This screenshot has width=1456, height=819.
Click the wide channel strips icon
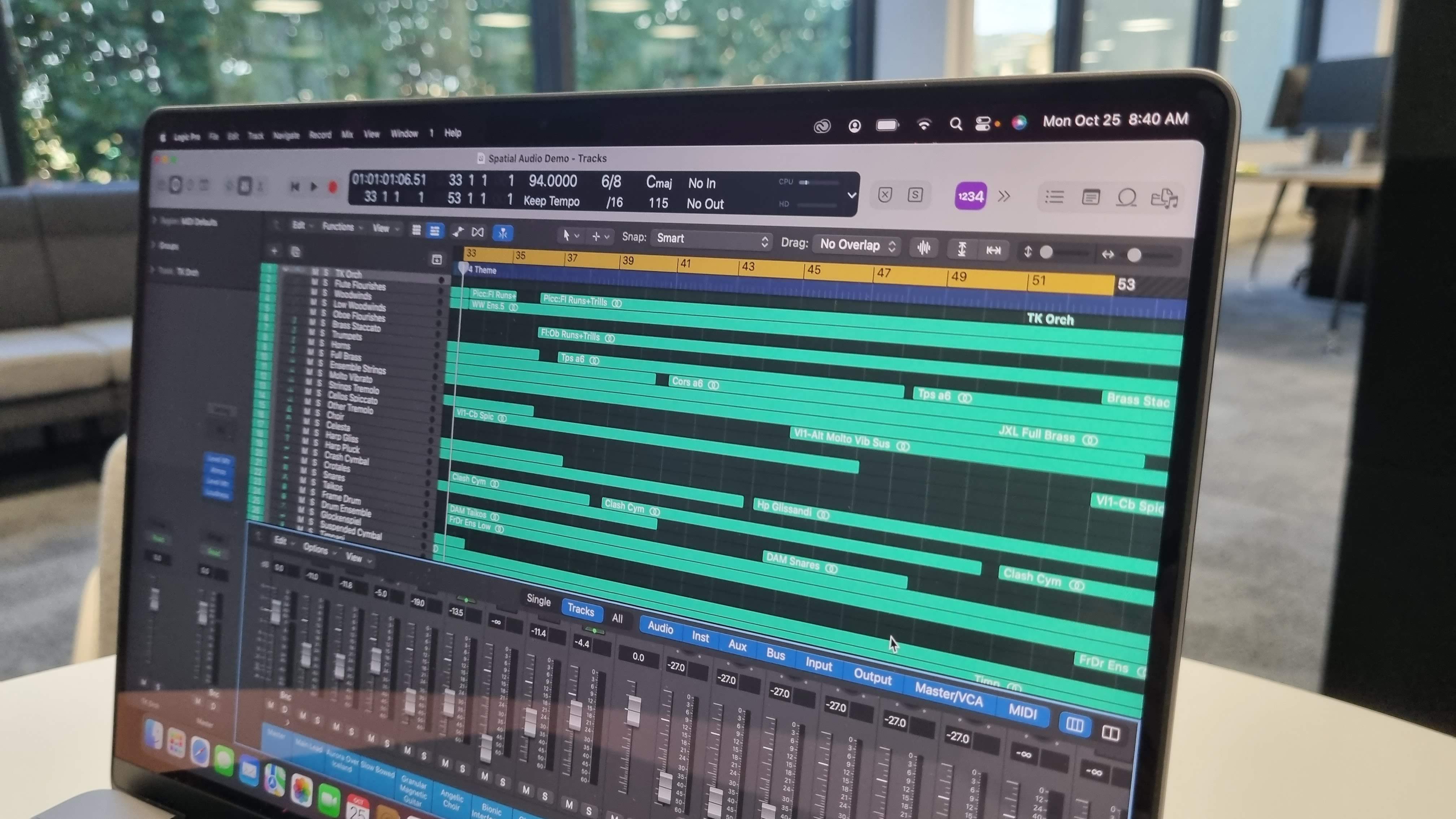1111,734
